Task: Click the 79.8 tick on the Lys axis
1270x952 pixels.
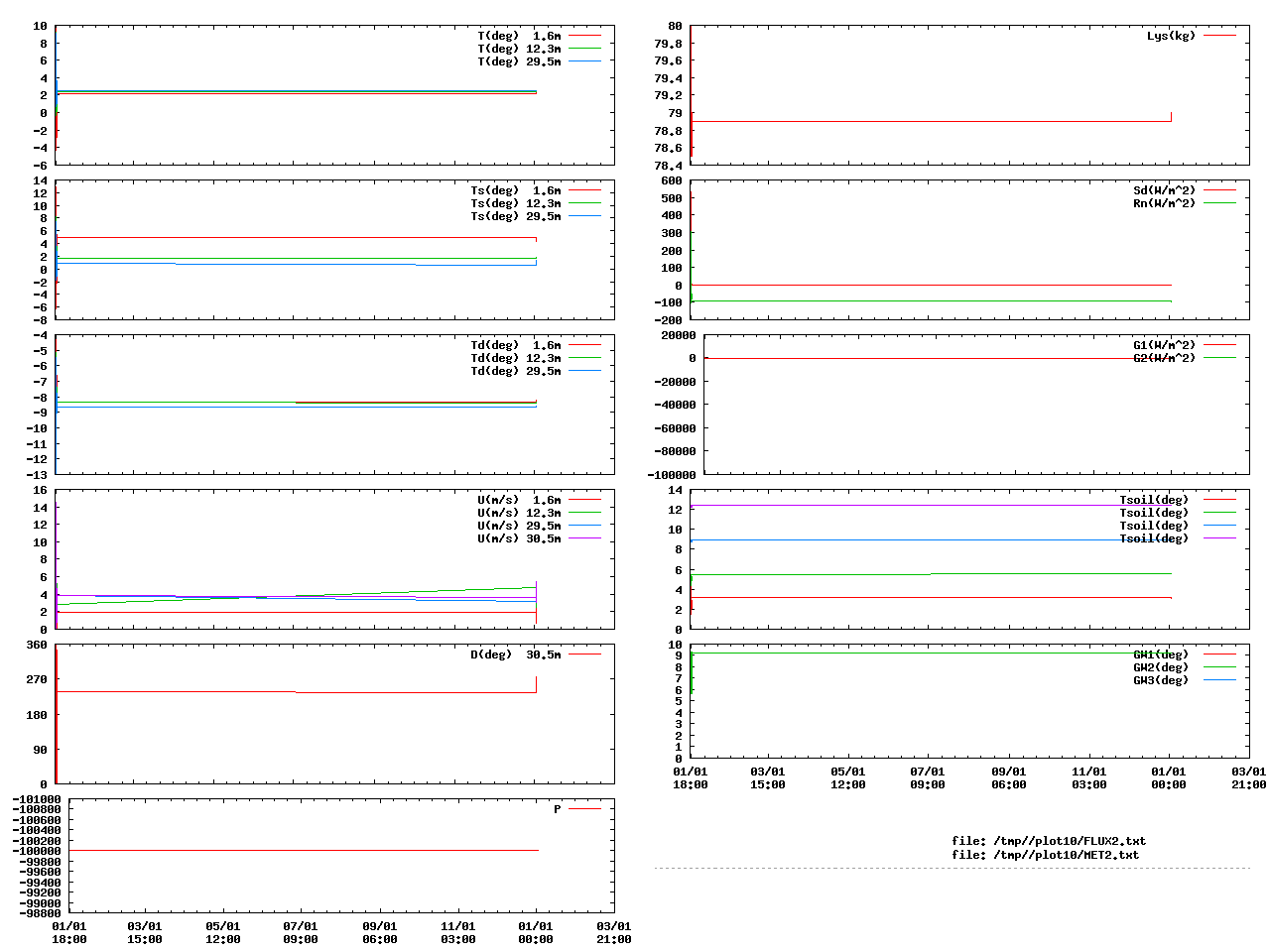Action: tap(669, 44)
